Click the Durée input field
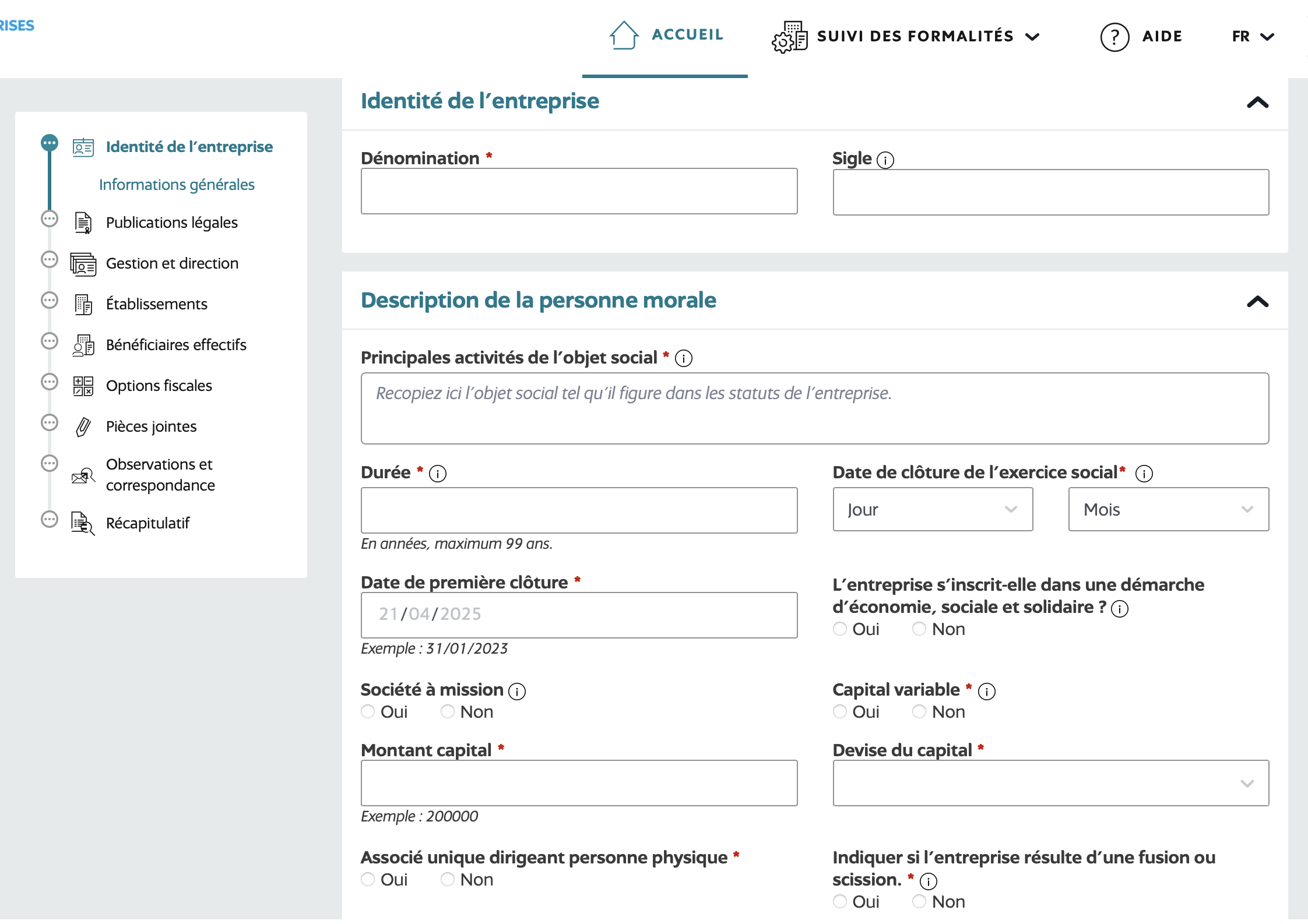This screenshot has height=924, width=1308. tap(579, 510)
